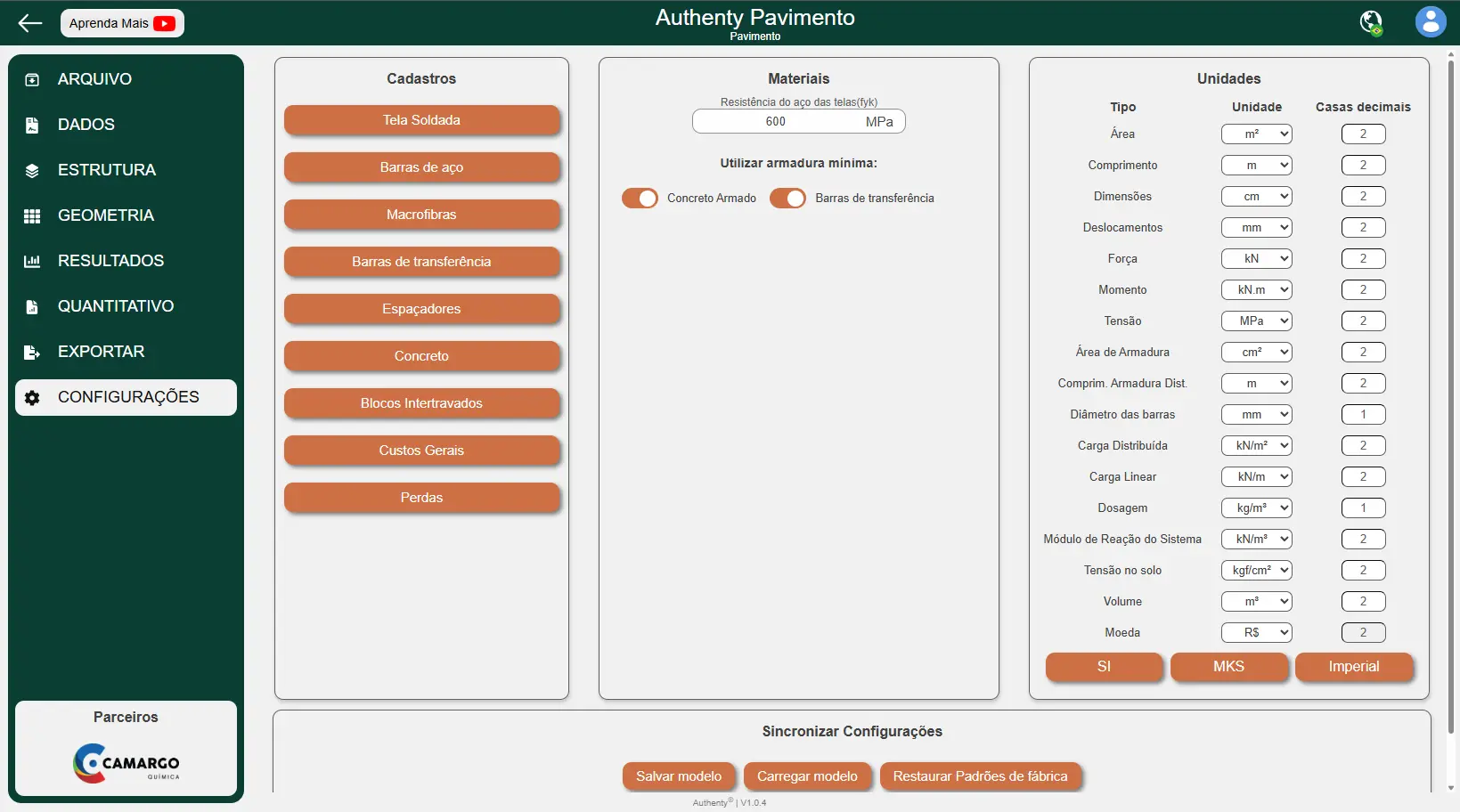Open Blocos Intertravados cadastro
Screen dimensions: 1460x812
click(421, 403)
